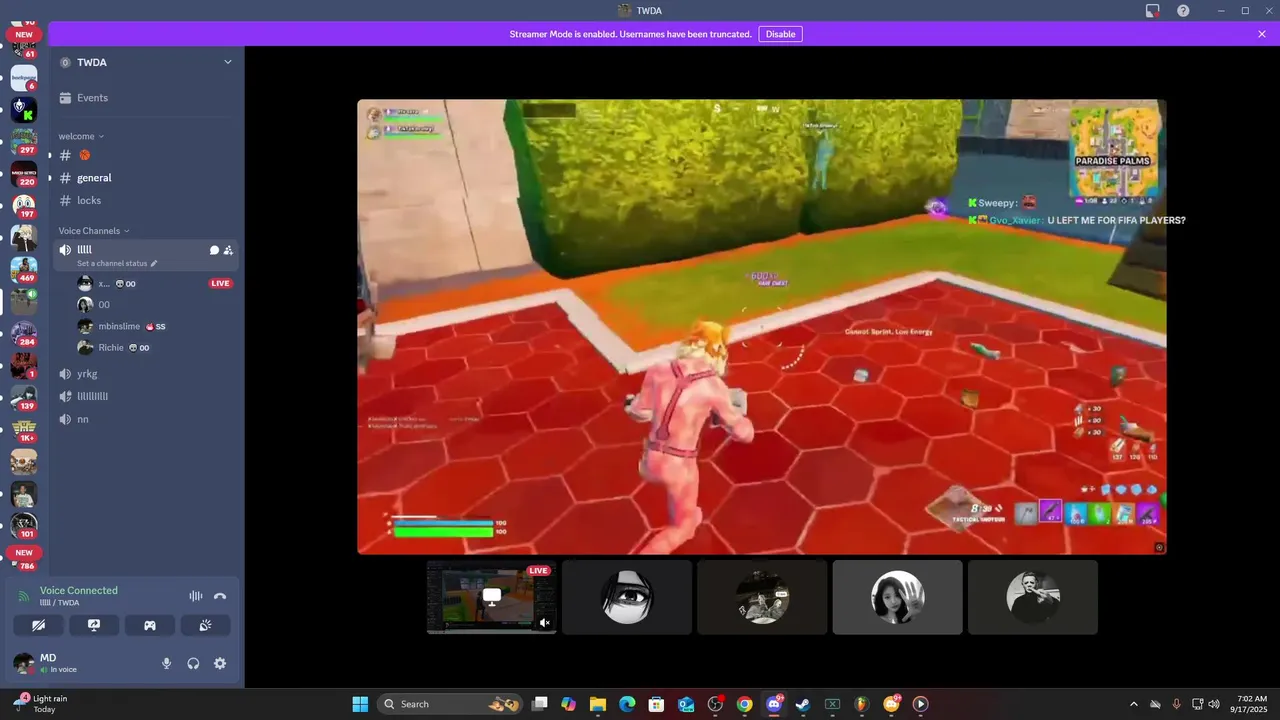
Task: Mute the microphone
Action: click(167, 663)
